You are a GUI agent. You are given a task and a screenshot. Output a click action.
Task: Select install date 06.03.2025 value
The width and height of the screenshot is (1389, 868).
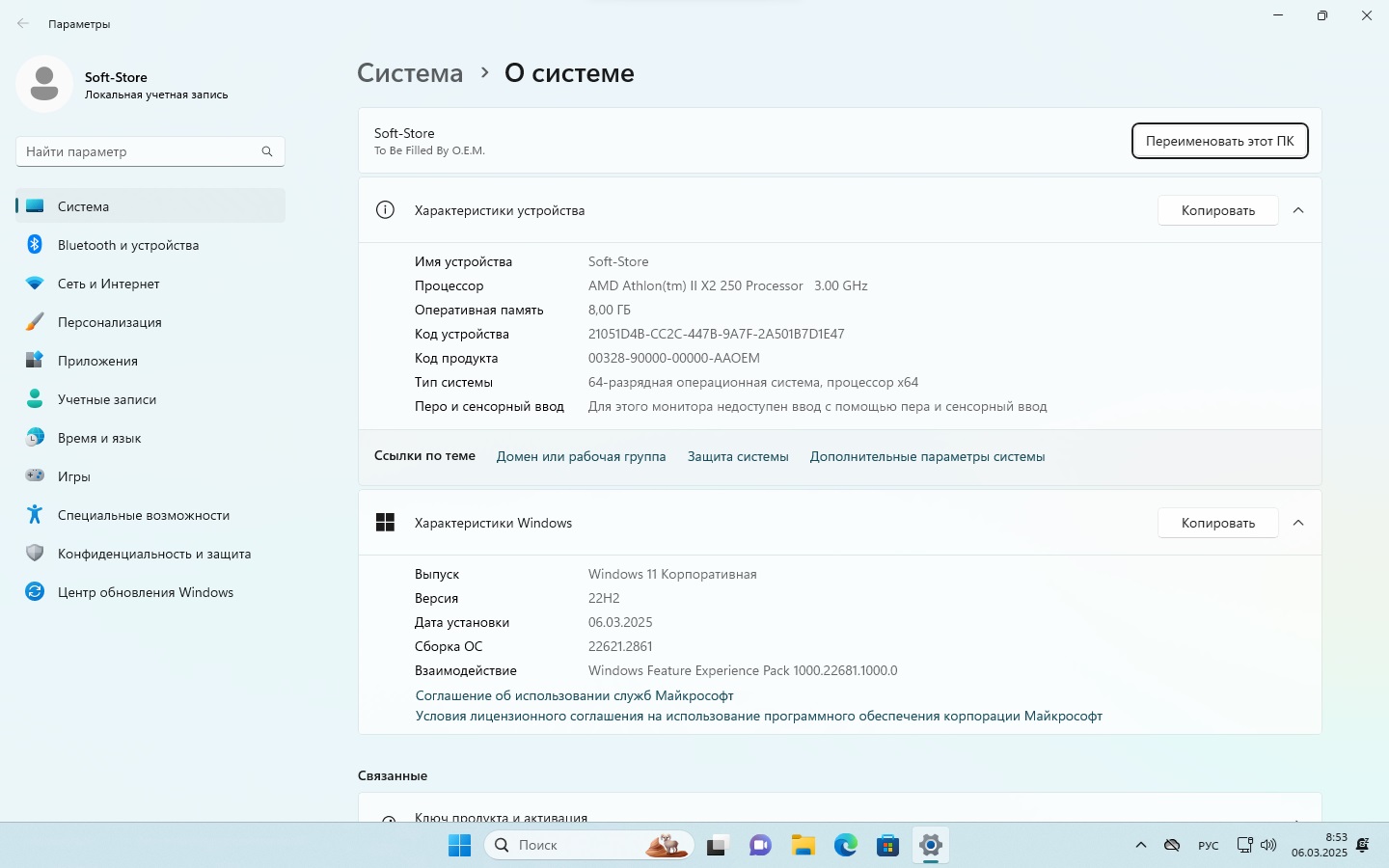tap(620, 622)
